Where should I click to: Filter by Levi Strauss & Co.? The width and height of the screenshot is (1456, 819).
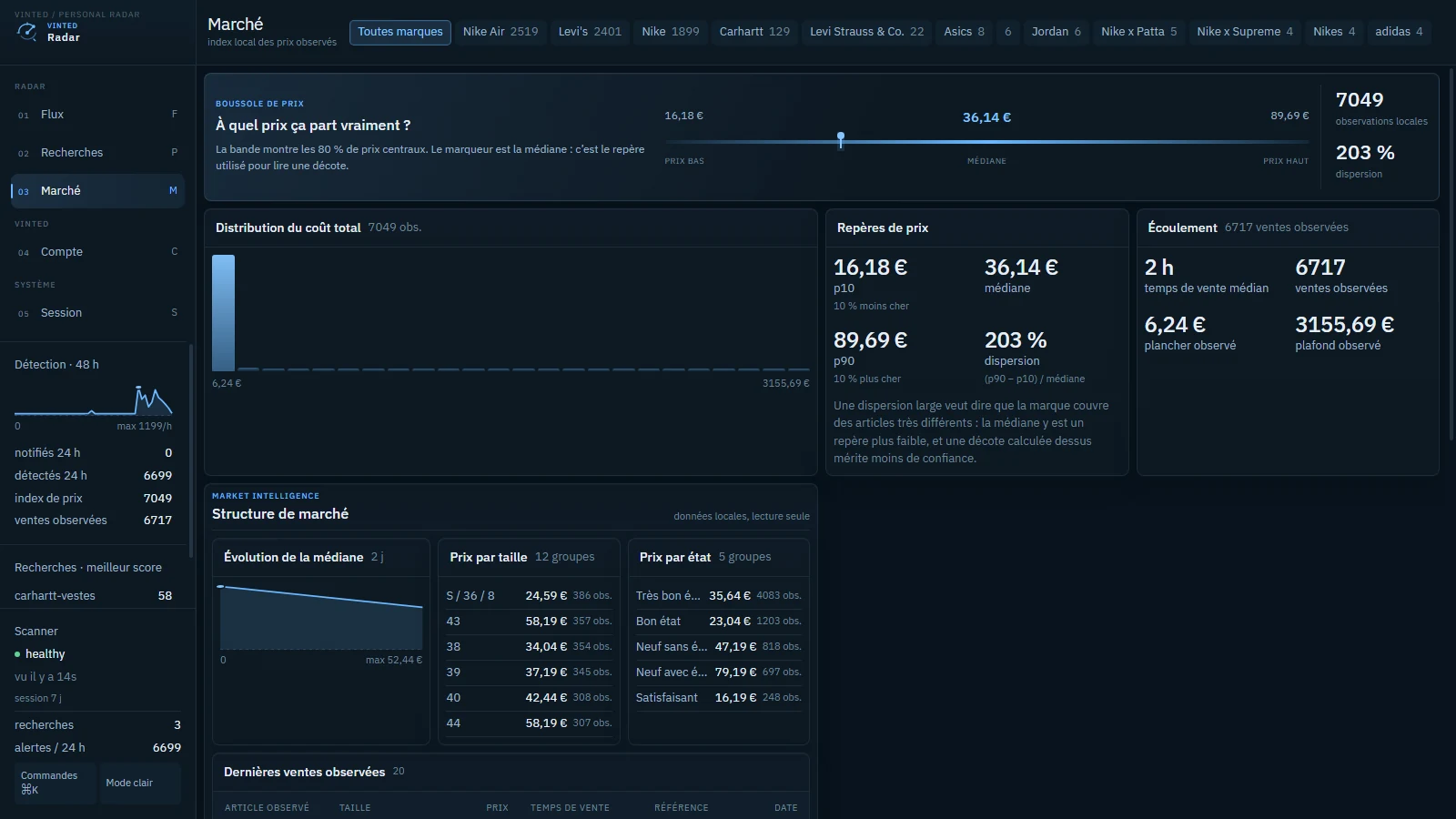coord(867,32)
